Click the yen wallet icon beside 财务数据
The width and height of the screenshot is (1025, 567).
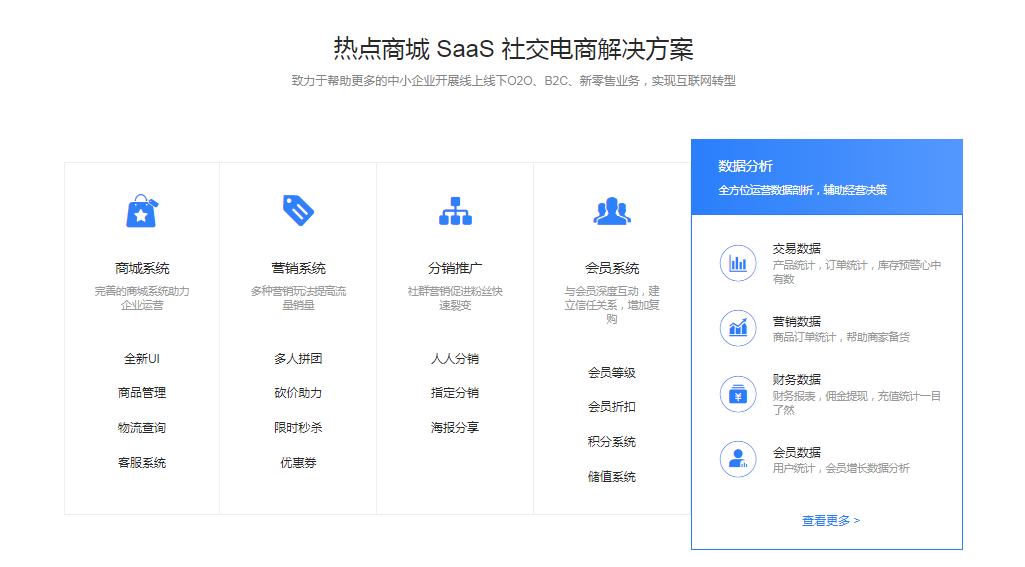tap(738, 394)
